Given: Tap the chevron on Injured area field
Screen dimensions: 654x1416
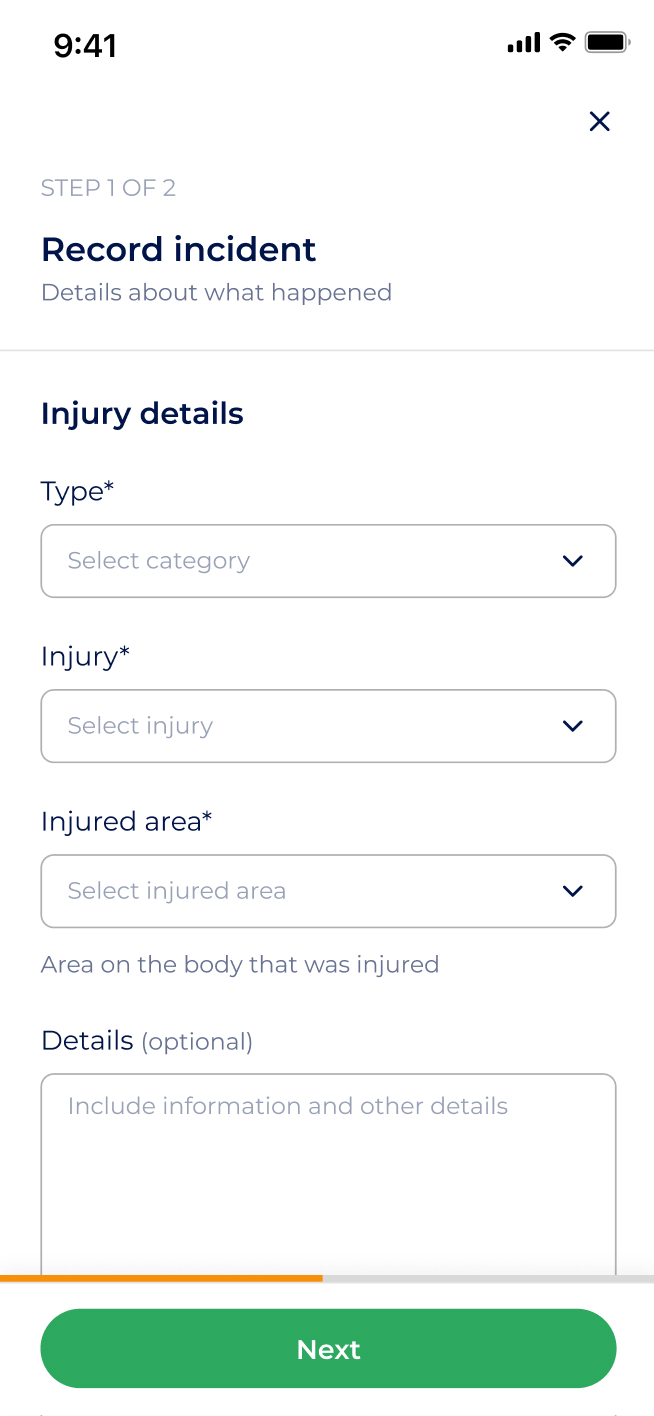Looking at the screenshot, I should click(x=573, y=891).
